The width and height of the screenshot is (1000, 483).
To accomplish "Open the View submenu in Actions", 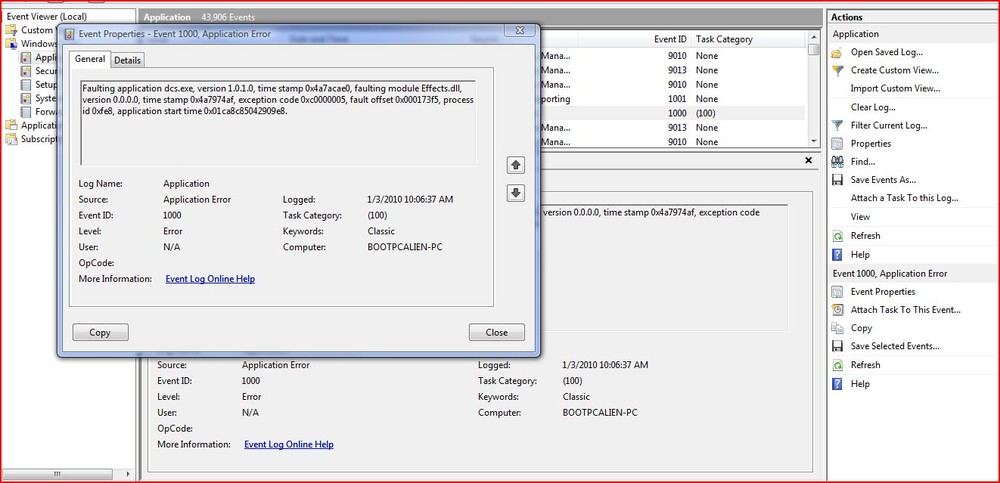I will (860, 217).
